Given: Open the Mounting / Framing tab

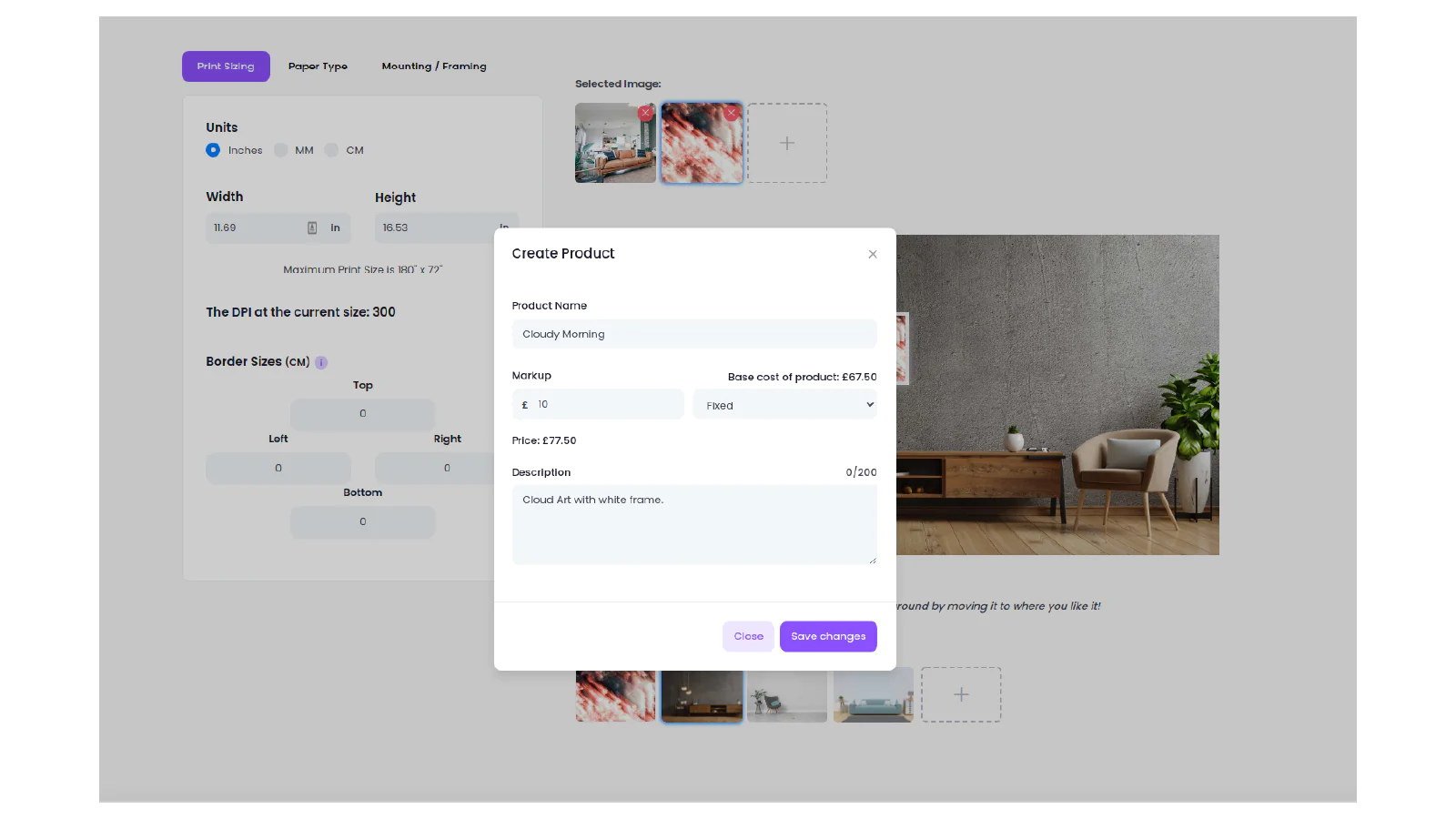Looking at the screenshot, I should [x=433, y=66].
